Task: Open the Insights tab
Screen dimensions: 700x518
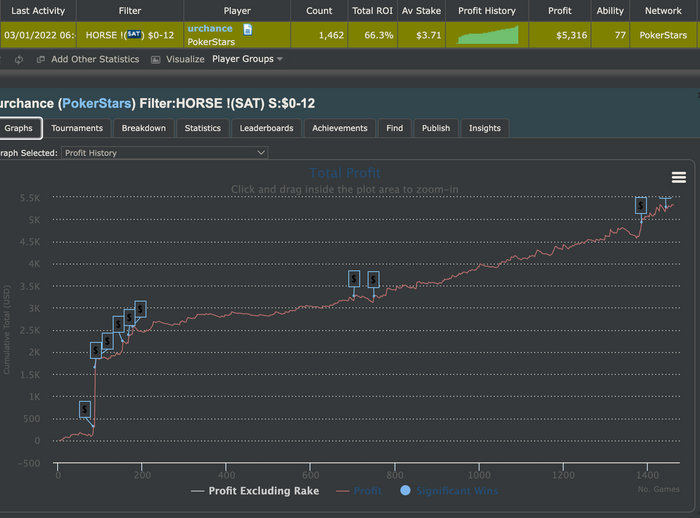Action: coord(485,128)
